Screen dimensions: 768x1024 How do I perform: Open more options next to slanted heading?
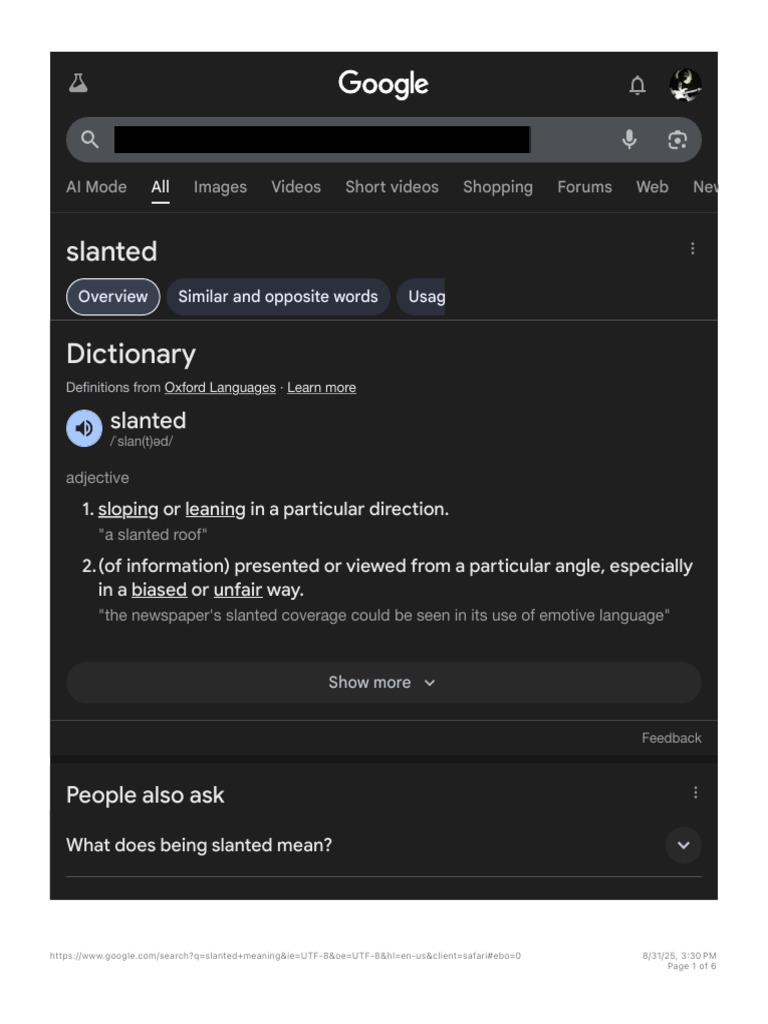(x=692, y=249)
